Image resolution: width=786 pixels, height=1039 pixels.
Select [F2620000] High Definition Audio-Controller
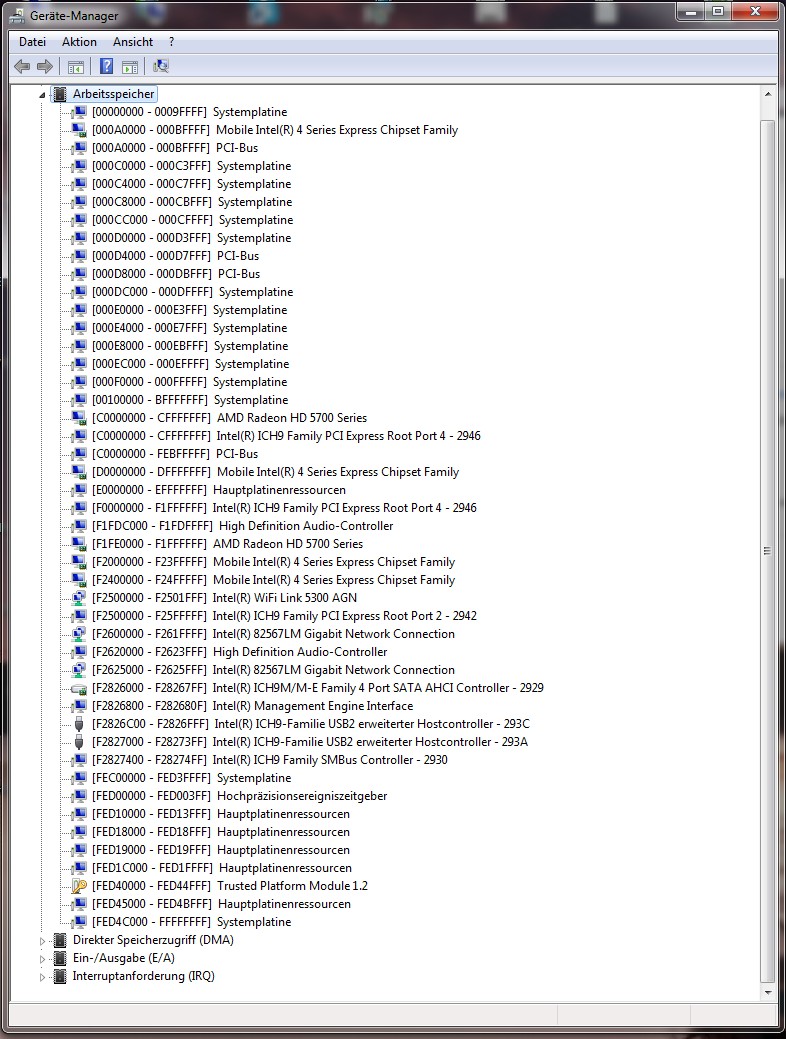240,652
